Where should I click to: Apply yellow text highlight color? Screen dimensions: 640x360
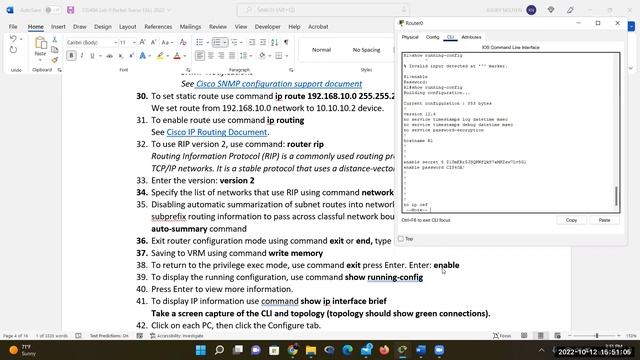160,56
